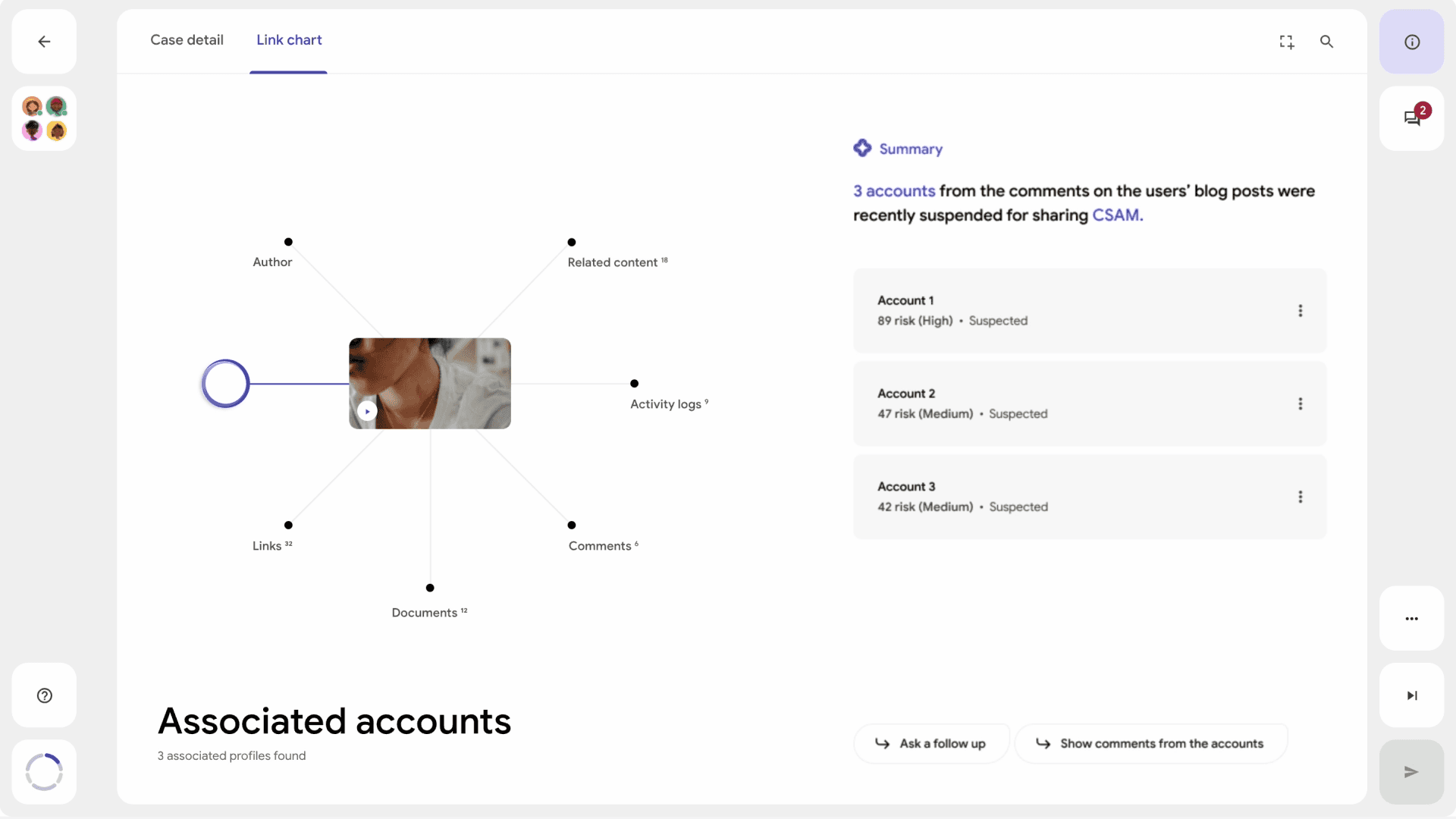Viewport: 1456px width, 819px height.
Task: Click the search magnifier icon
Action: (1326, 42)
